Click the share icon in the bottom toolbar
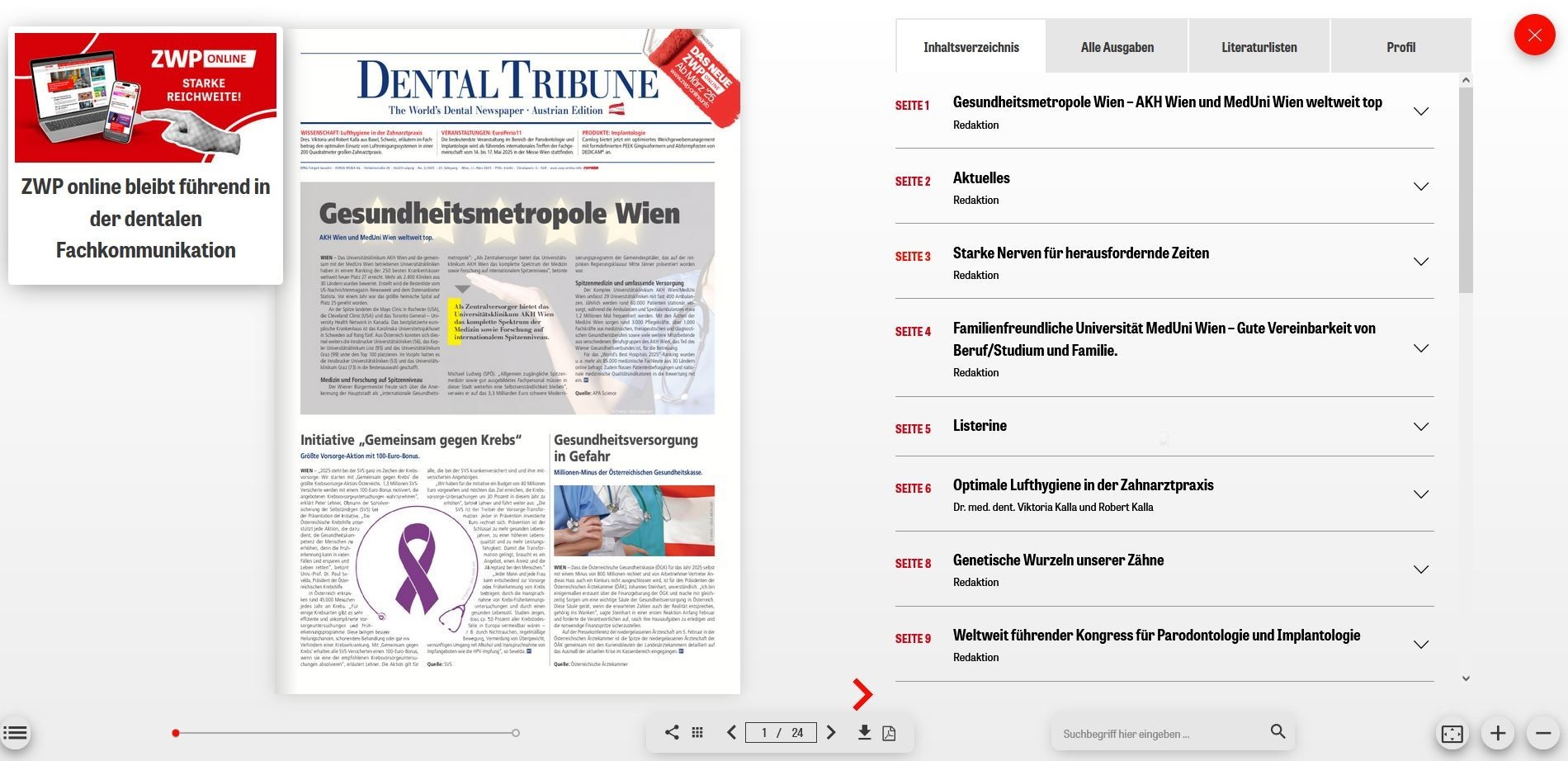Screen dimensions: 1568x761 tap(672, 732)
